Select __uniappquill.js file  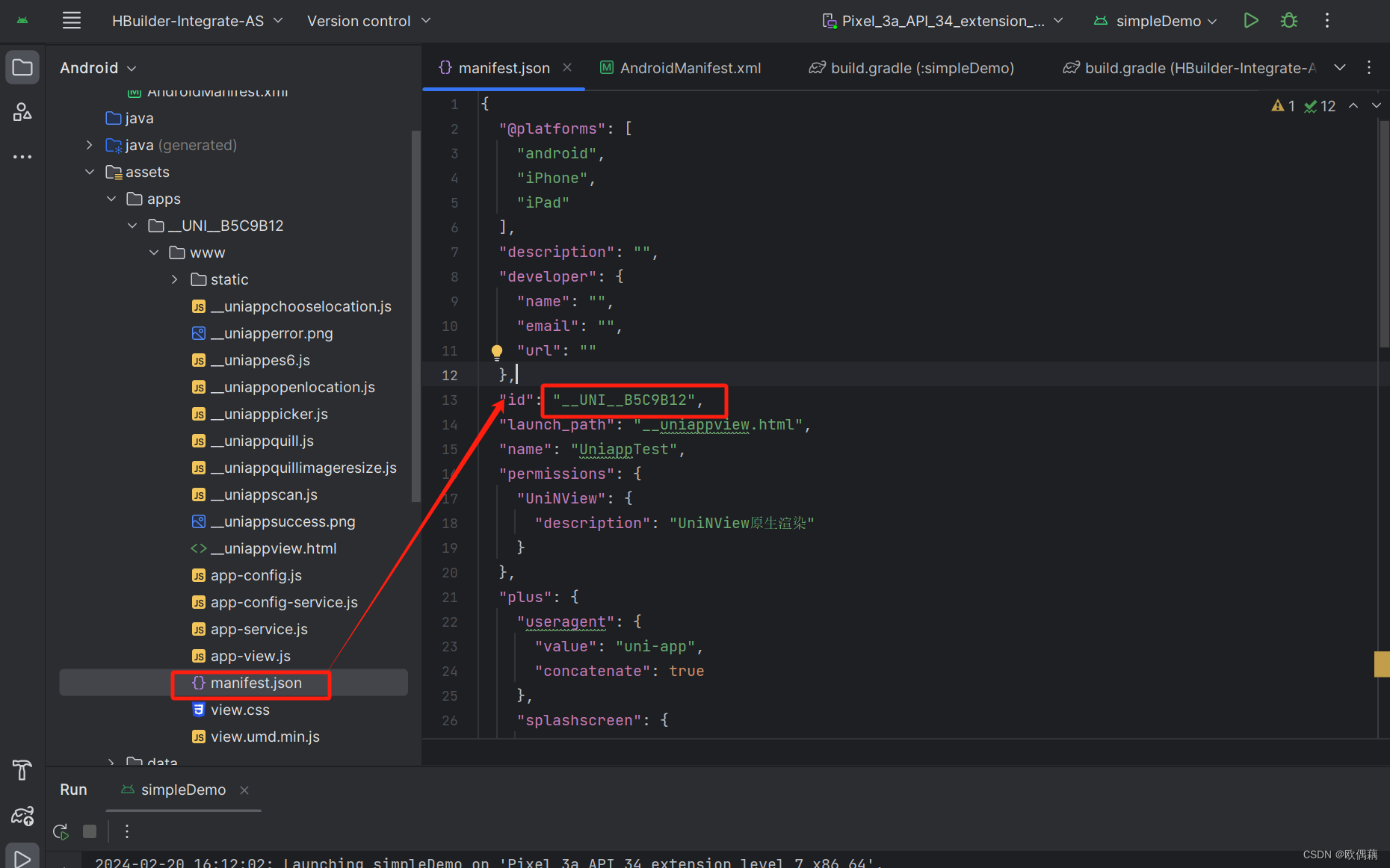tap(253, 441)
